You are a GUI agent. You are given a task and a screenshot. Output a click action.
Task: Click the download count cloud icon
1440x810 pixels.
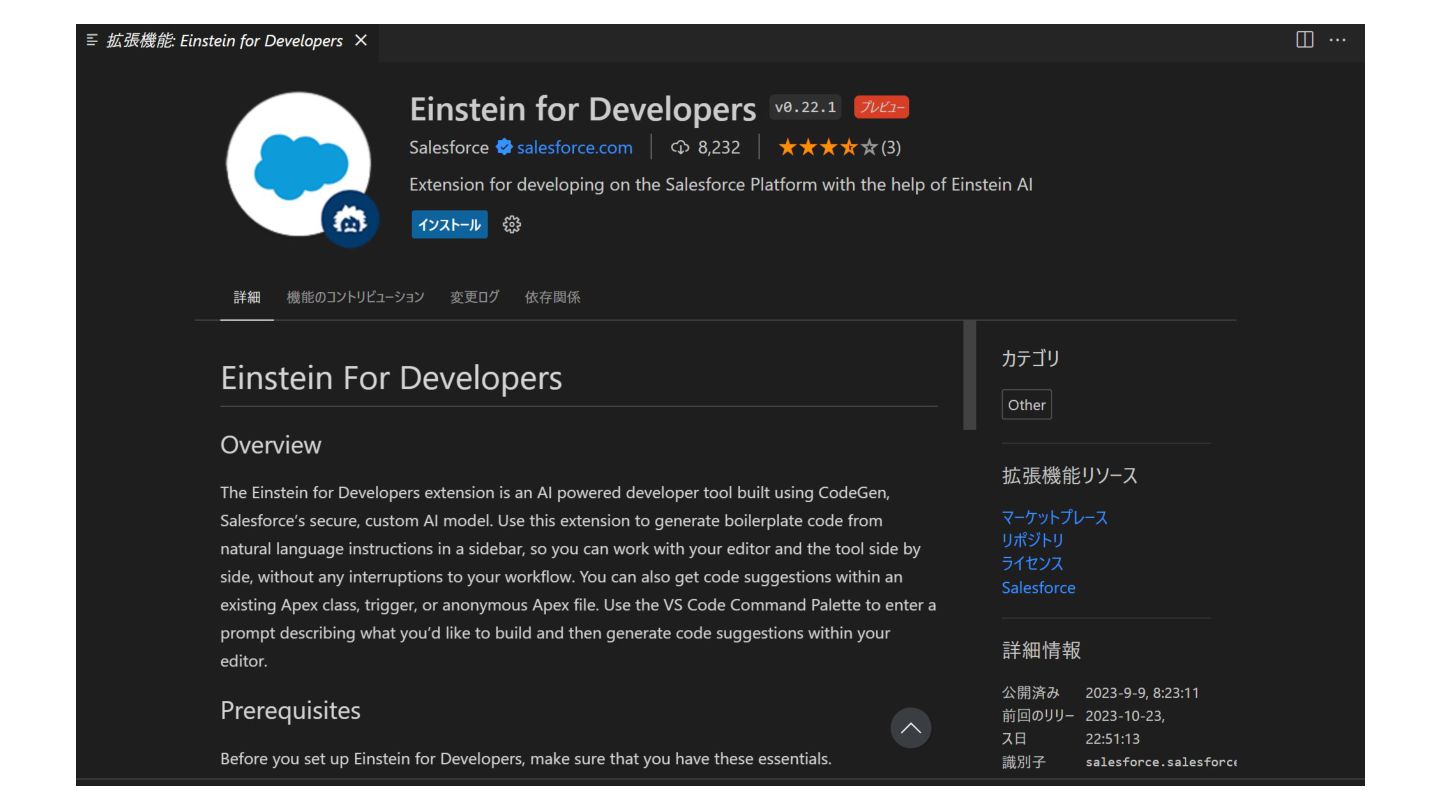(x=680, y=148)
